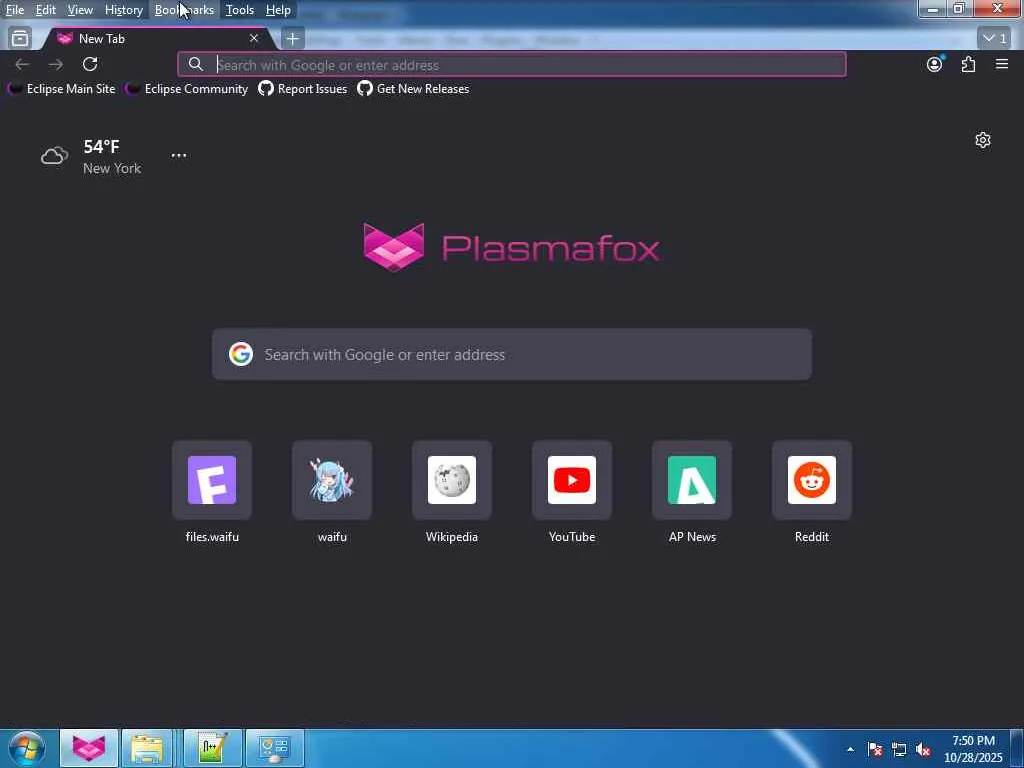Screen dimensions: 1024x768
Task: Open the application hamburger menu
Action: pos(1002,64)
